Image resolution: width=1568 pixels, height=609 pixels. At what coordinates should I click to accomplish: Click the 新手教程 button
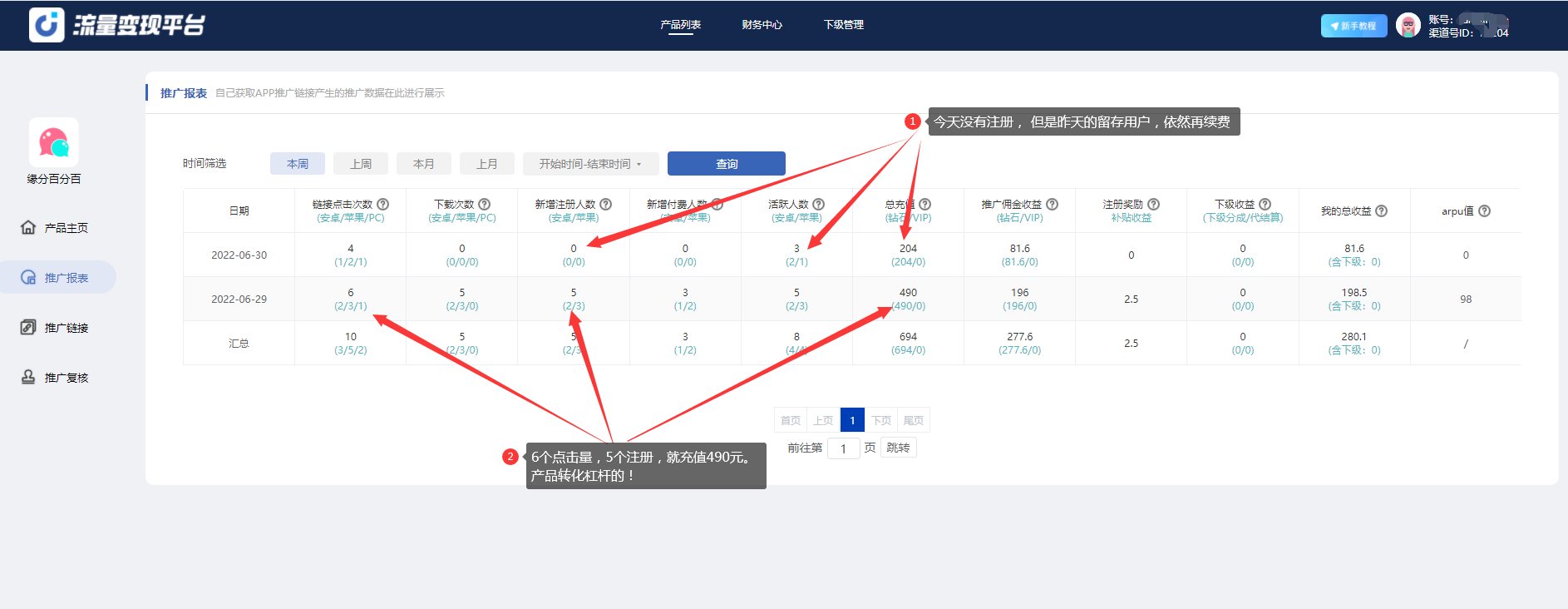(x=1354, y=26)
